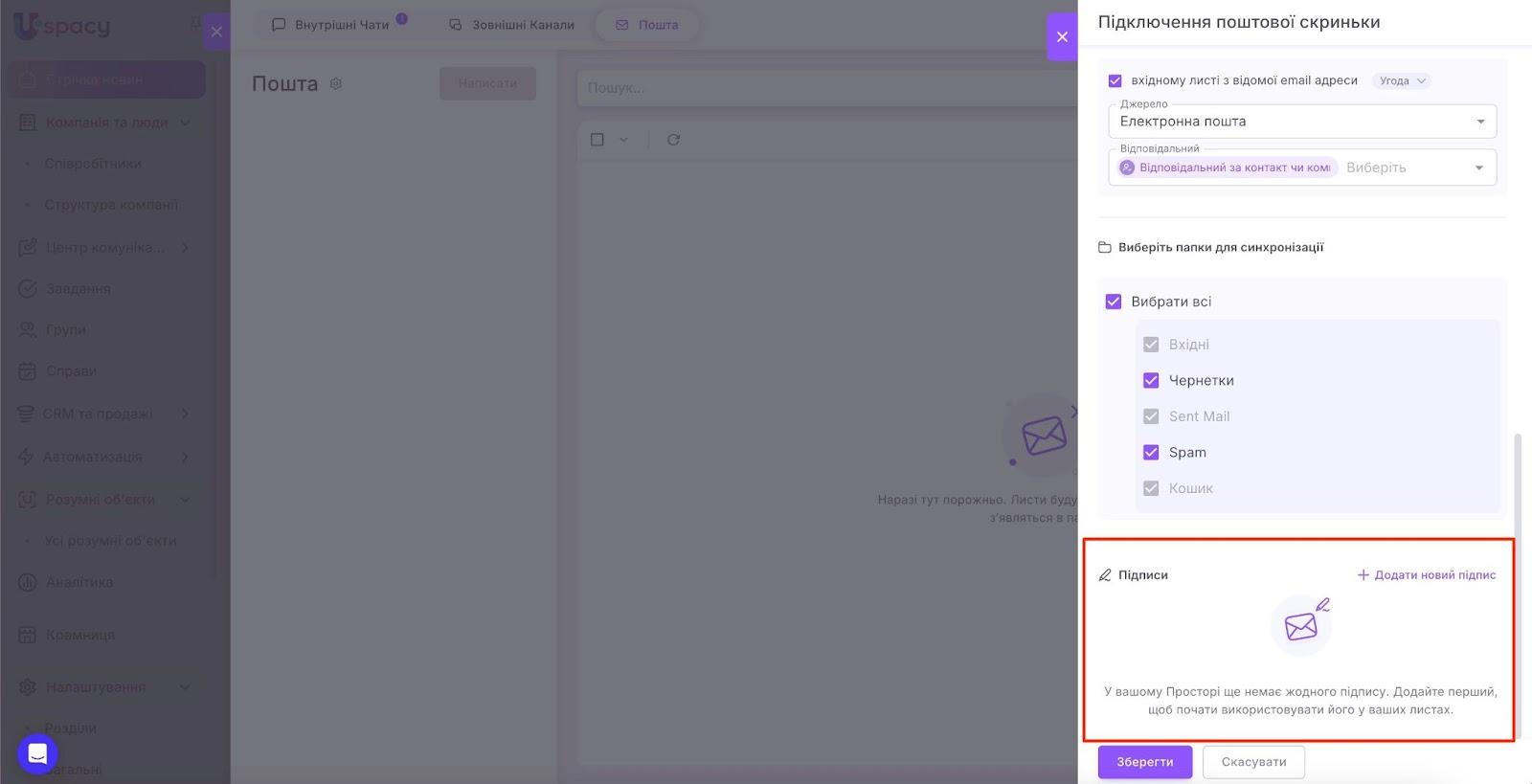Image resolution: width=1532 pixels, height=784 pixels.
Task: Open Співробітники in the sidebar
Action: click(93, 164)
